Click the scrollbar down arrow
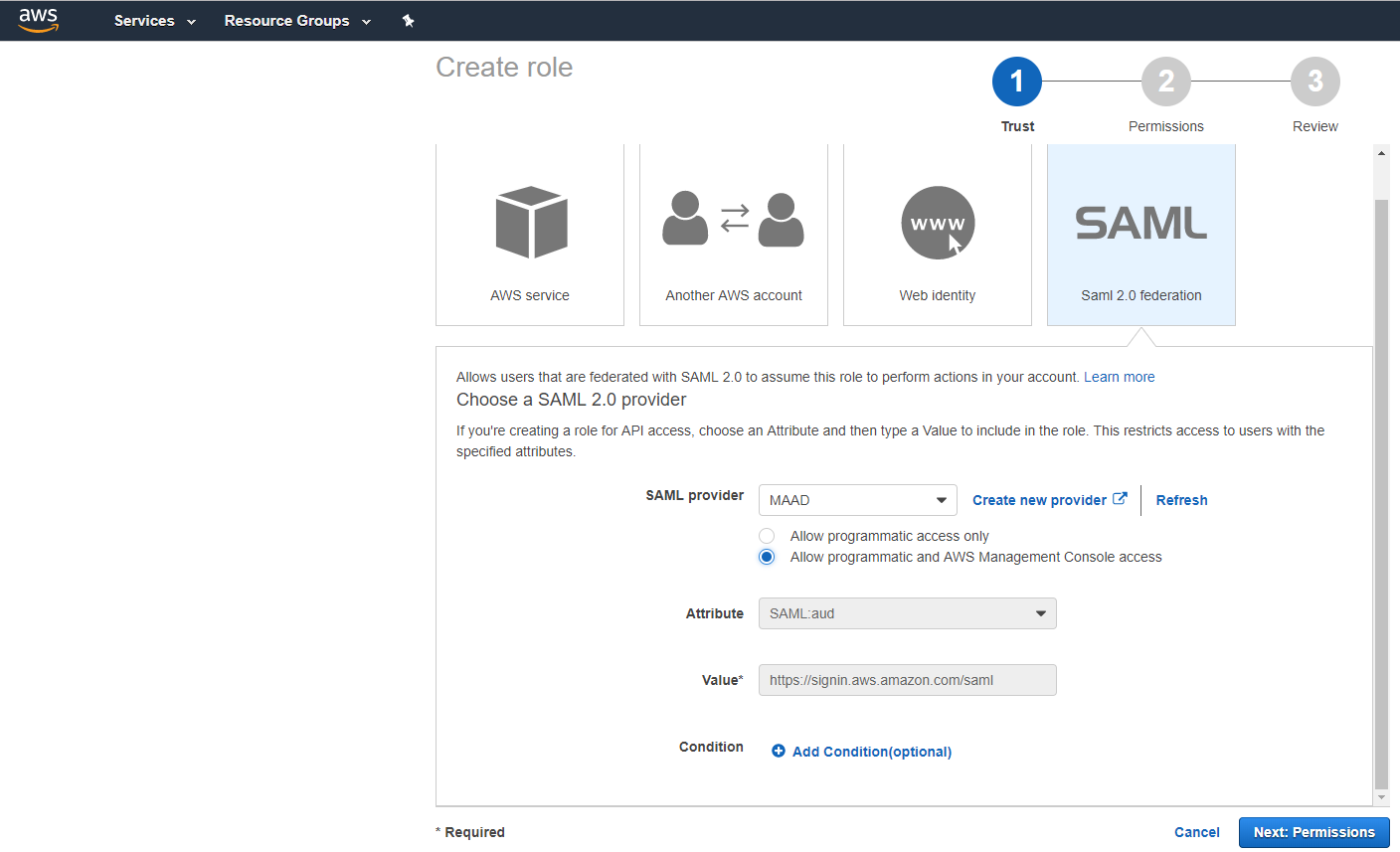This screenshot has height=852, width=1400. tap(1381, 797)
